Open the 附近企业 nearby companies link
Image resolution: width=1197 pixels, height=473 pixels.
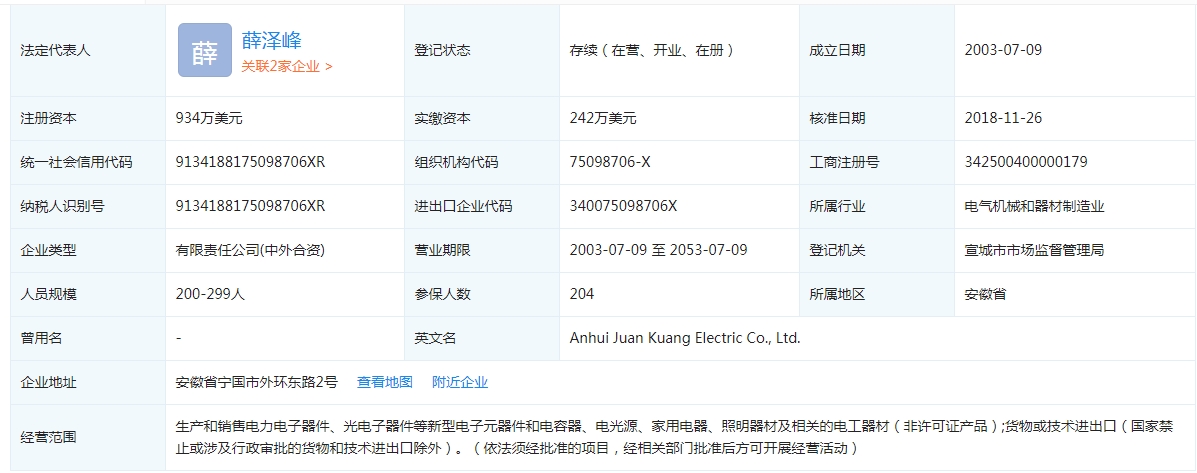(x=460, y=382)
